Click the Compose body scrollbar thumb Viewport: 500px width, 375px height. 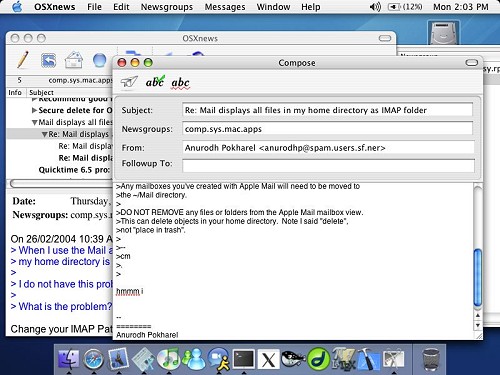(x=478, y=277)
